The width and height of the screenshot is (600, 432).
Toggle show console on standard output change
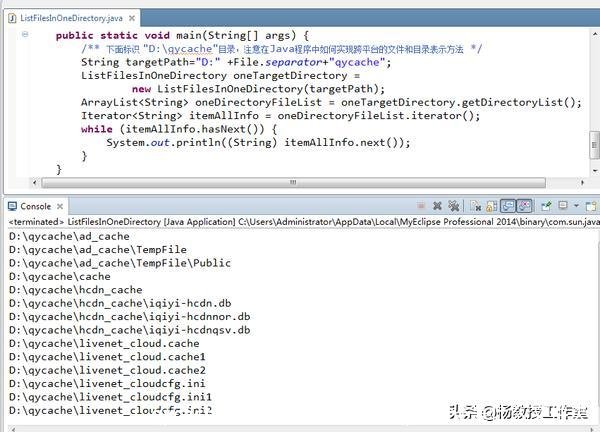pos(507,206)
